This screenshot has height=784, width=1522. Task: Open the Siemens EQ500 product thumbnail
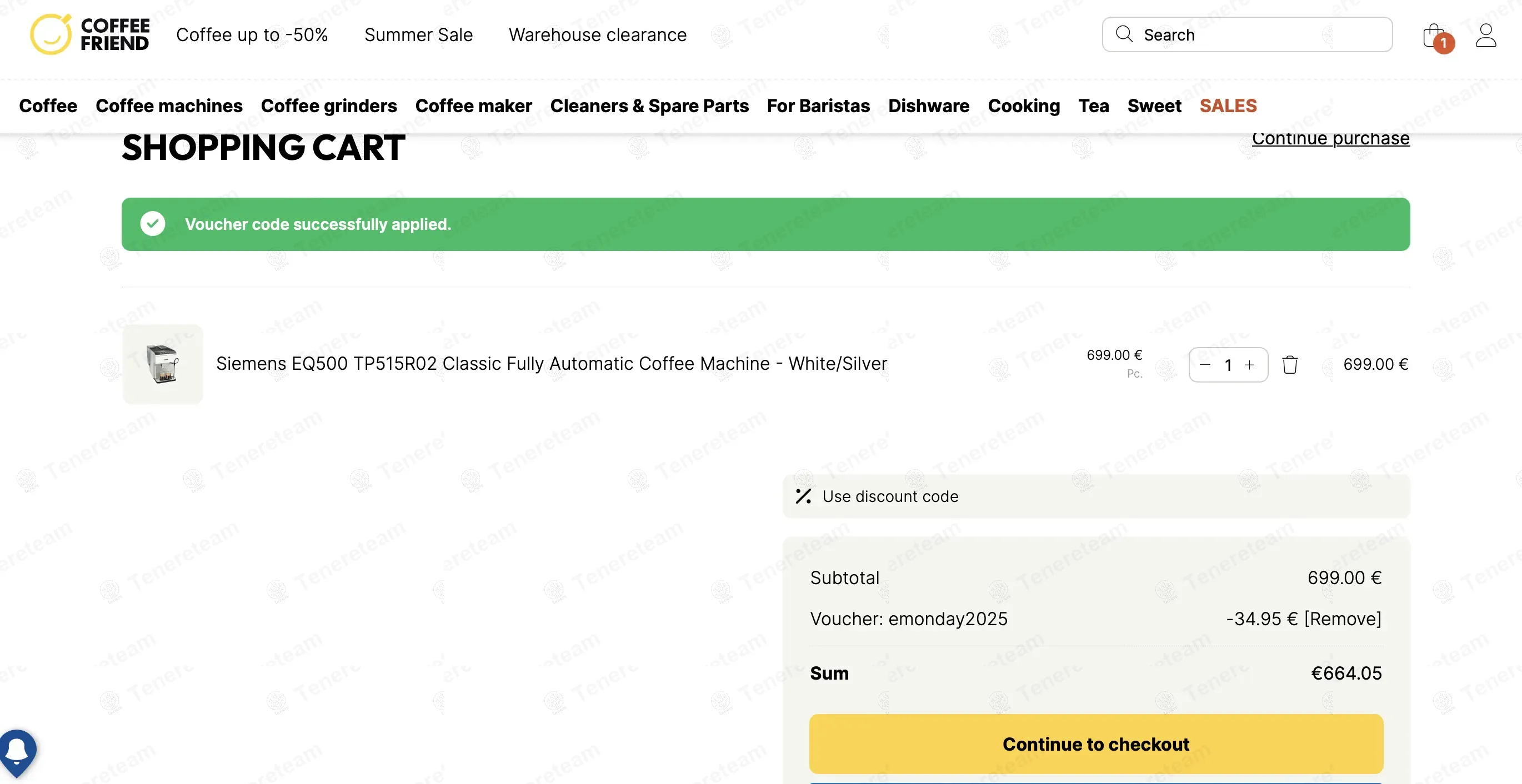tap(163, 364)
